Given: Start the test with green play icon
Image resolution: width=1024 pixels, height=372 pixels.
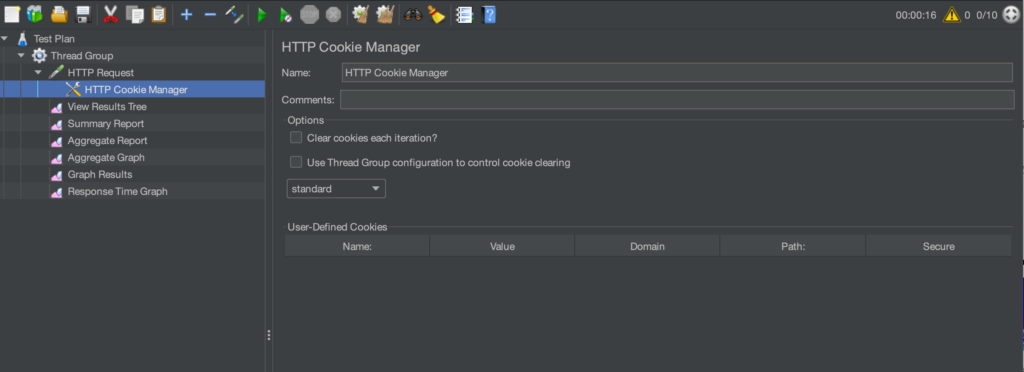Looking at the screenshot, I should [262, 14].
